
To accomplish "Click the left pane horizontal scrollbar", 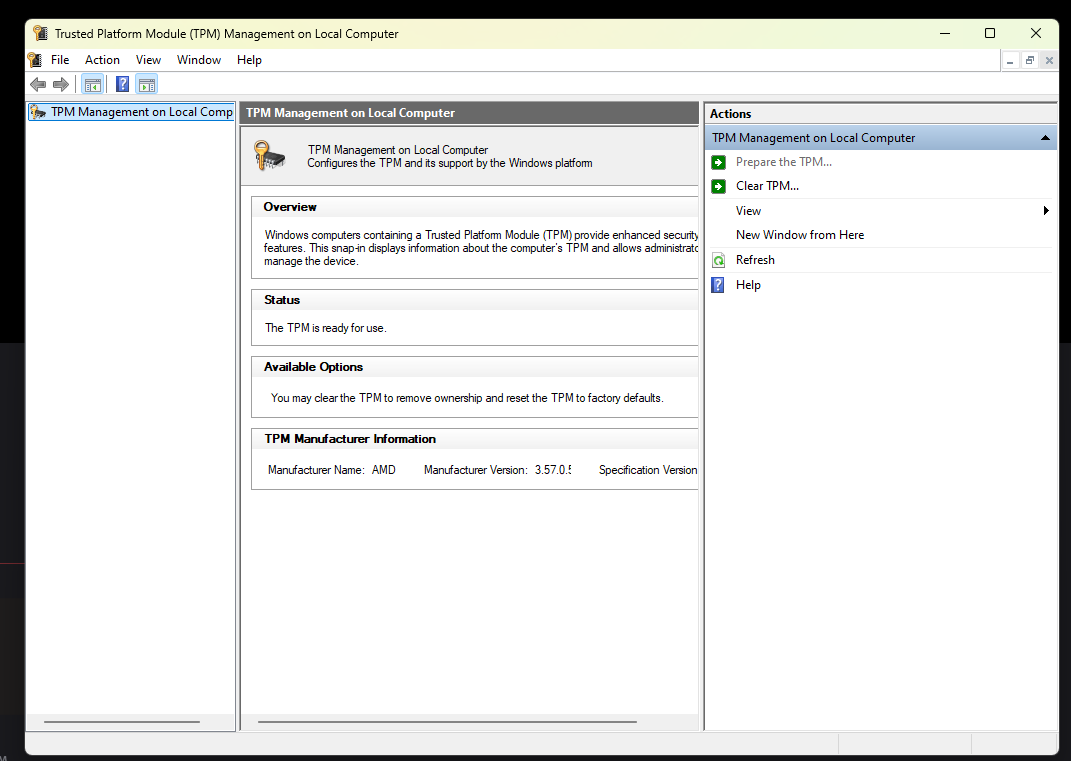I will click(122, 721).
